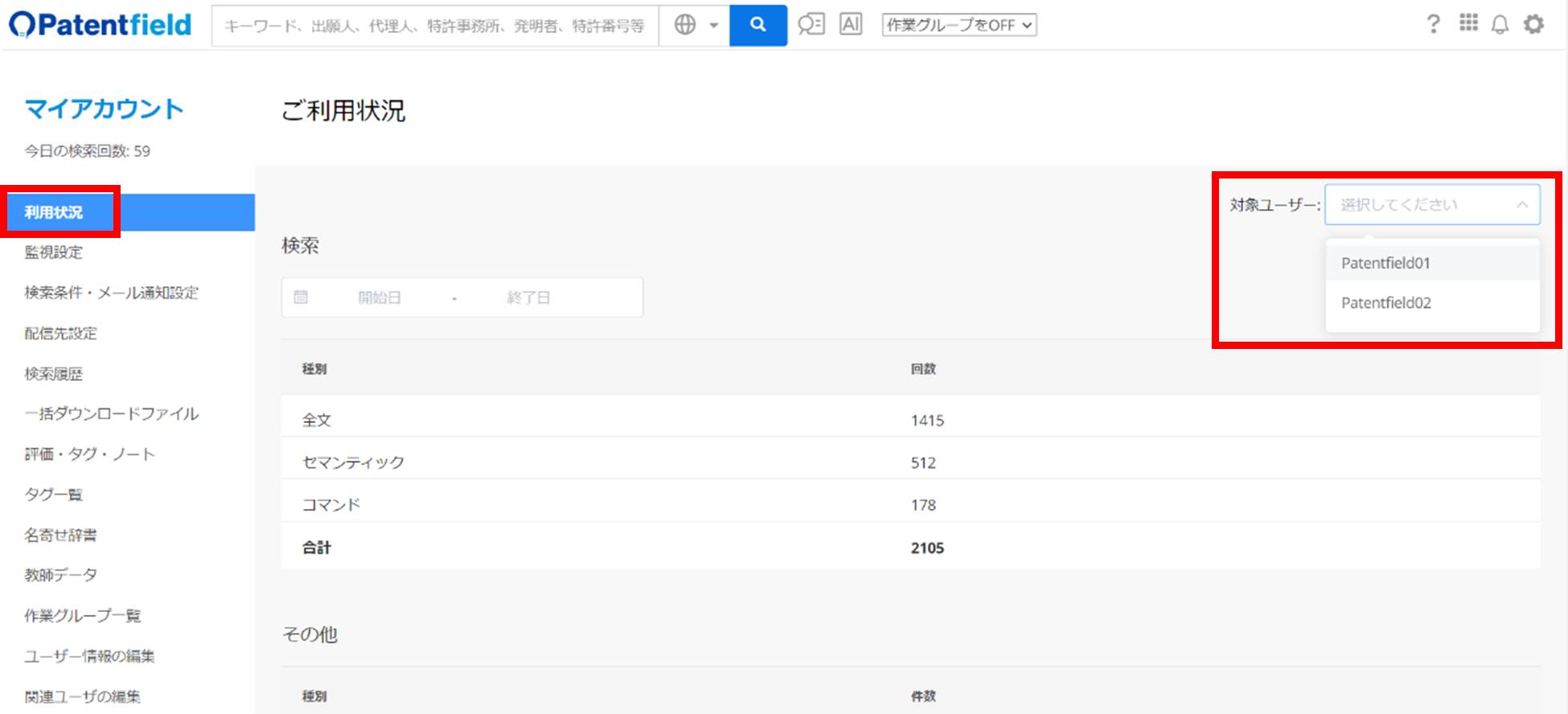Open the 配信先設定 sidebar item
This screenshot has width=1568, height=714.
tap(60, 334)
